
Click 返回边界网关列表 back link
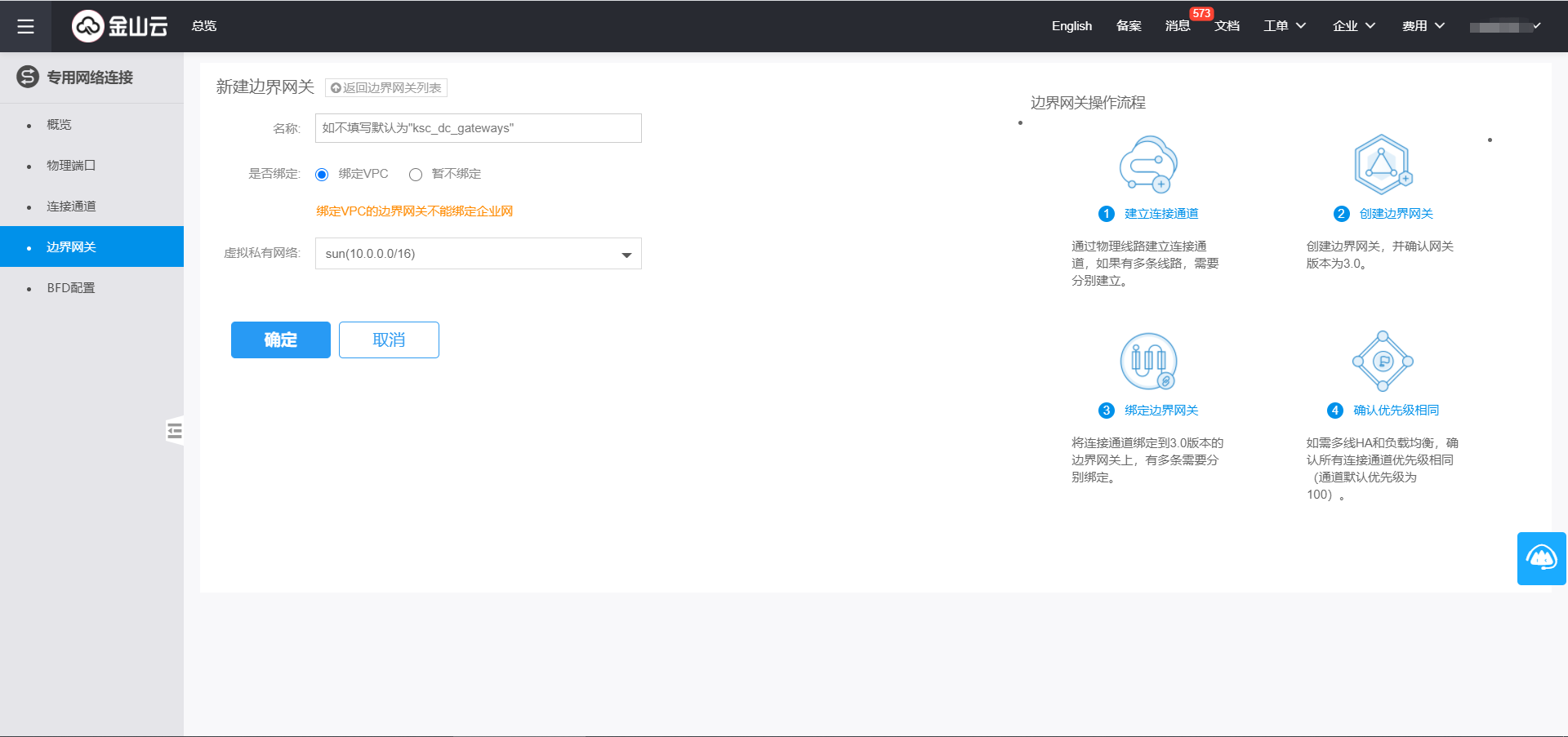386,88
